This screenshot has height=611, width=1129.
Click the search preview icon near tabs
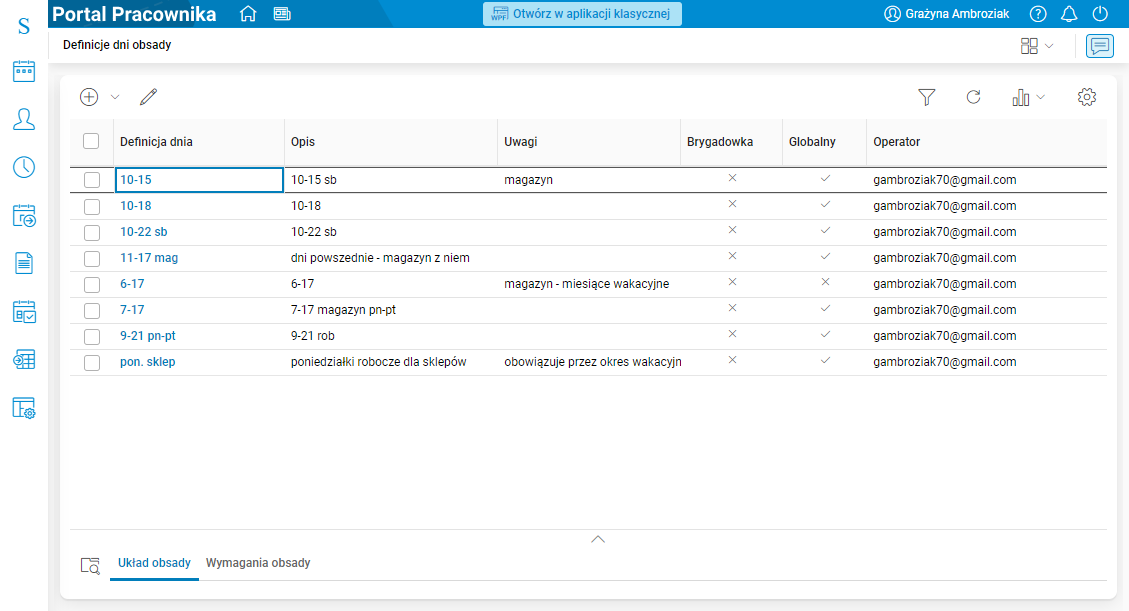(x=90, y=566)
